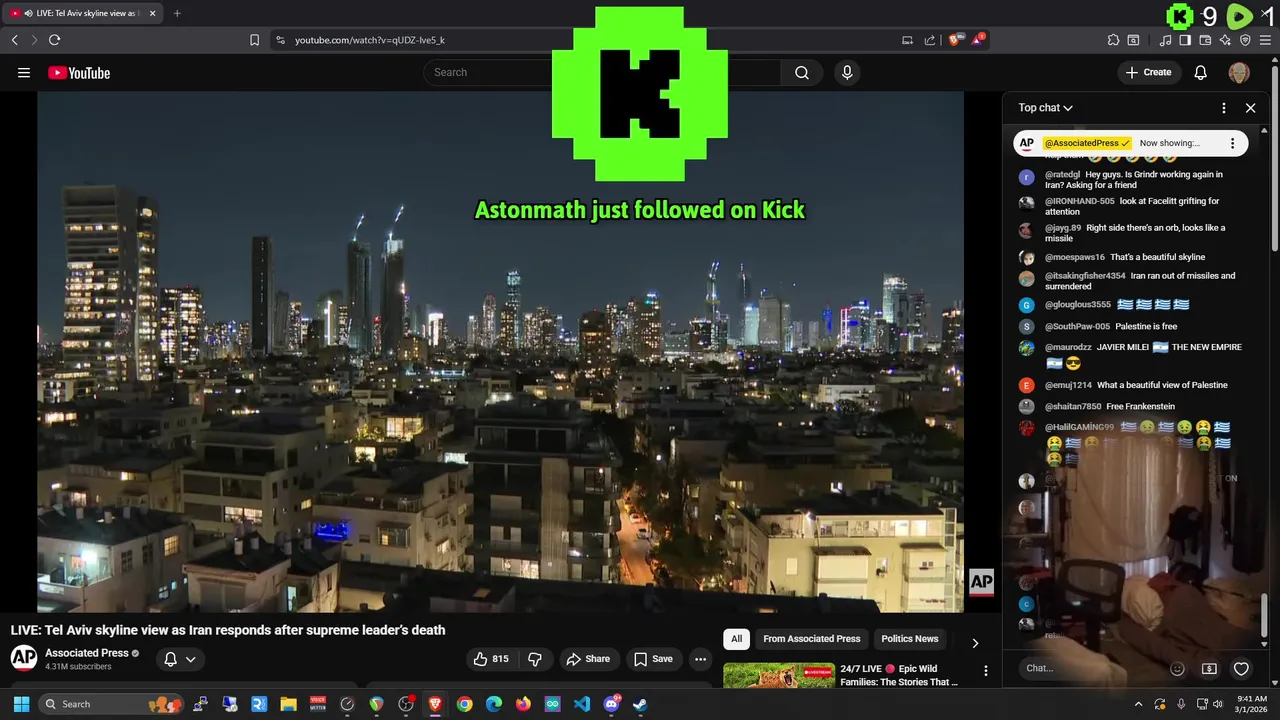Screen dimensions: 1280x720
Task: Close the live chat panel
Action: (1250, 108)
